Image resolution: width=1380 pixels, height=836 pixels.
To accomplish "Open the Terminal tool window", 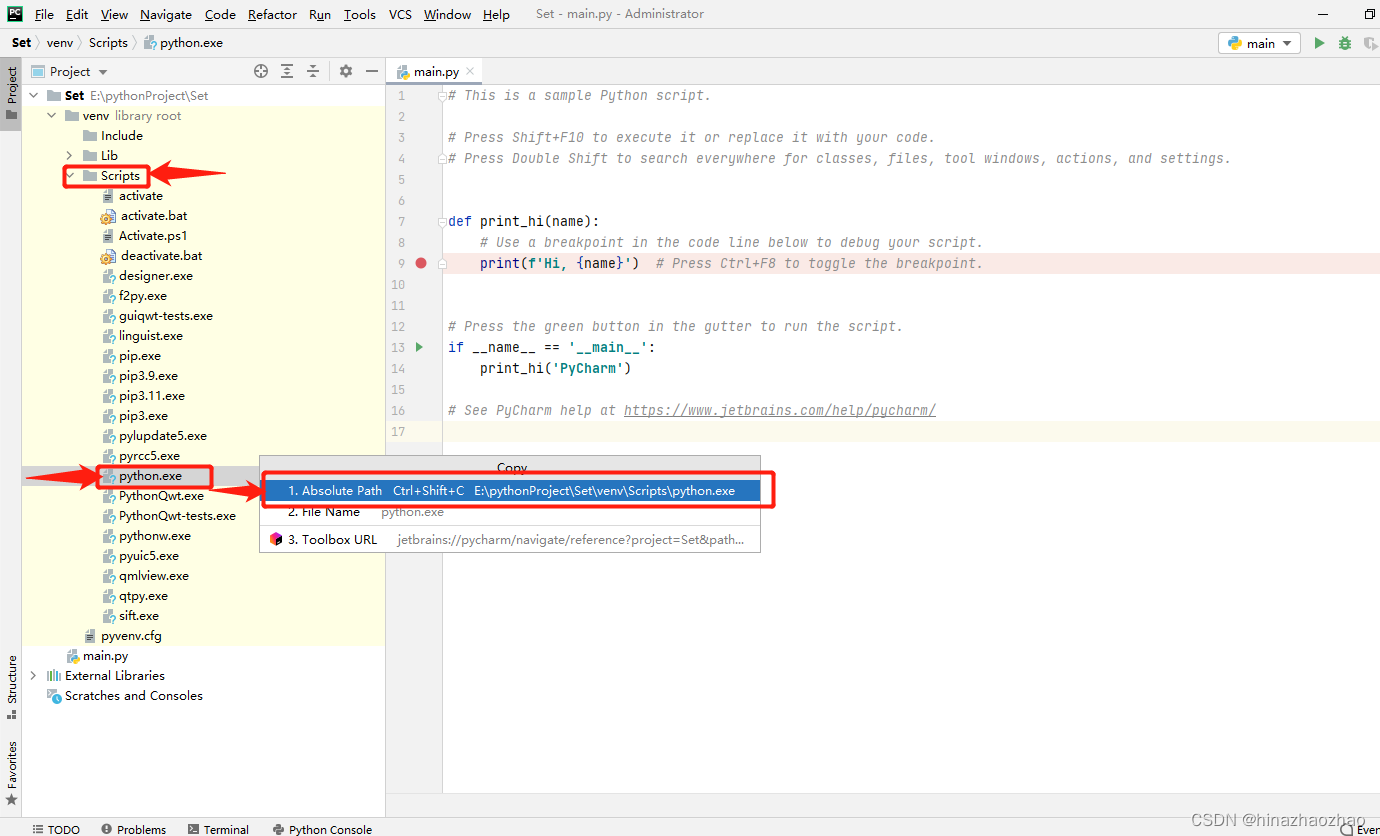I will click(218, 829).
